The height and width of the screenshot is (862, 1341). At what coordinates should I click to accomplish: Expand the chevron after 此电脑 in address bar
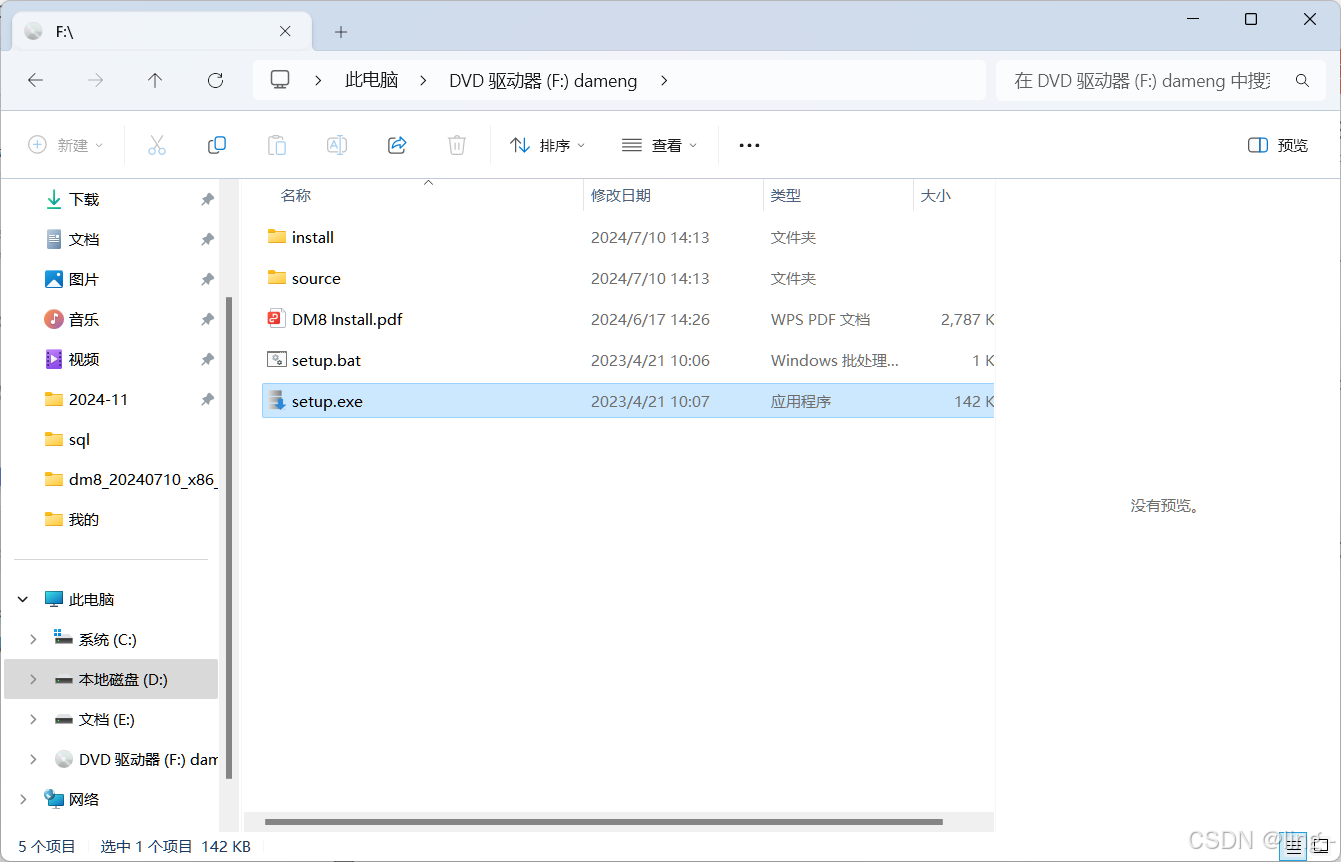pos(424,80)
